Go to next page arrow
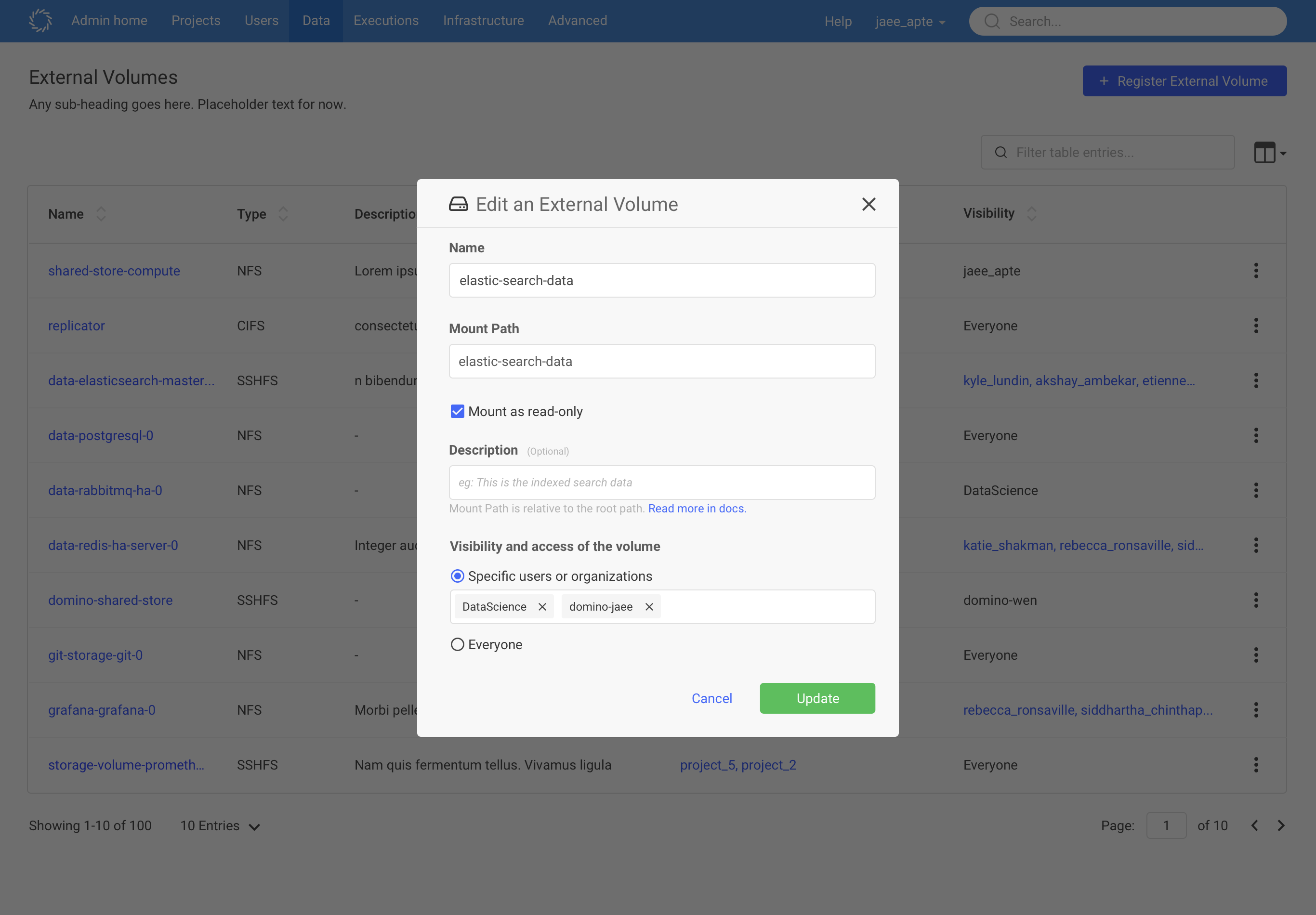The height and width of the screenshot is (915, 1316). 1281,825
